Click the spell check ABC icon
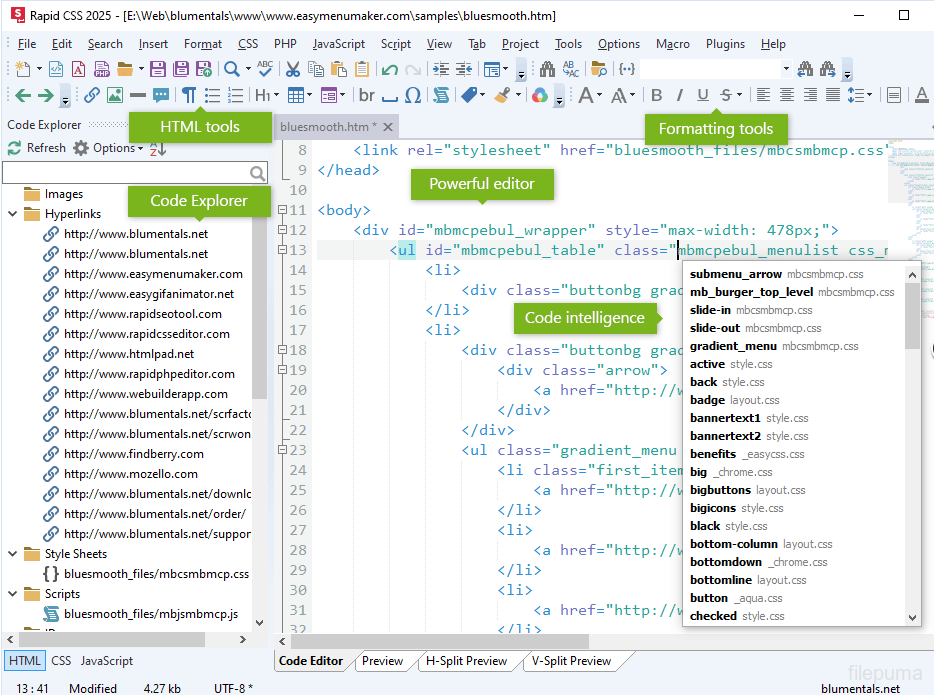934x695 pixels. (x=264, y=69)
